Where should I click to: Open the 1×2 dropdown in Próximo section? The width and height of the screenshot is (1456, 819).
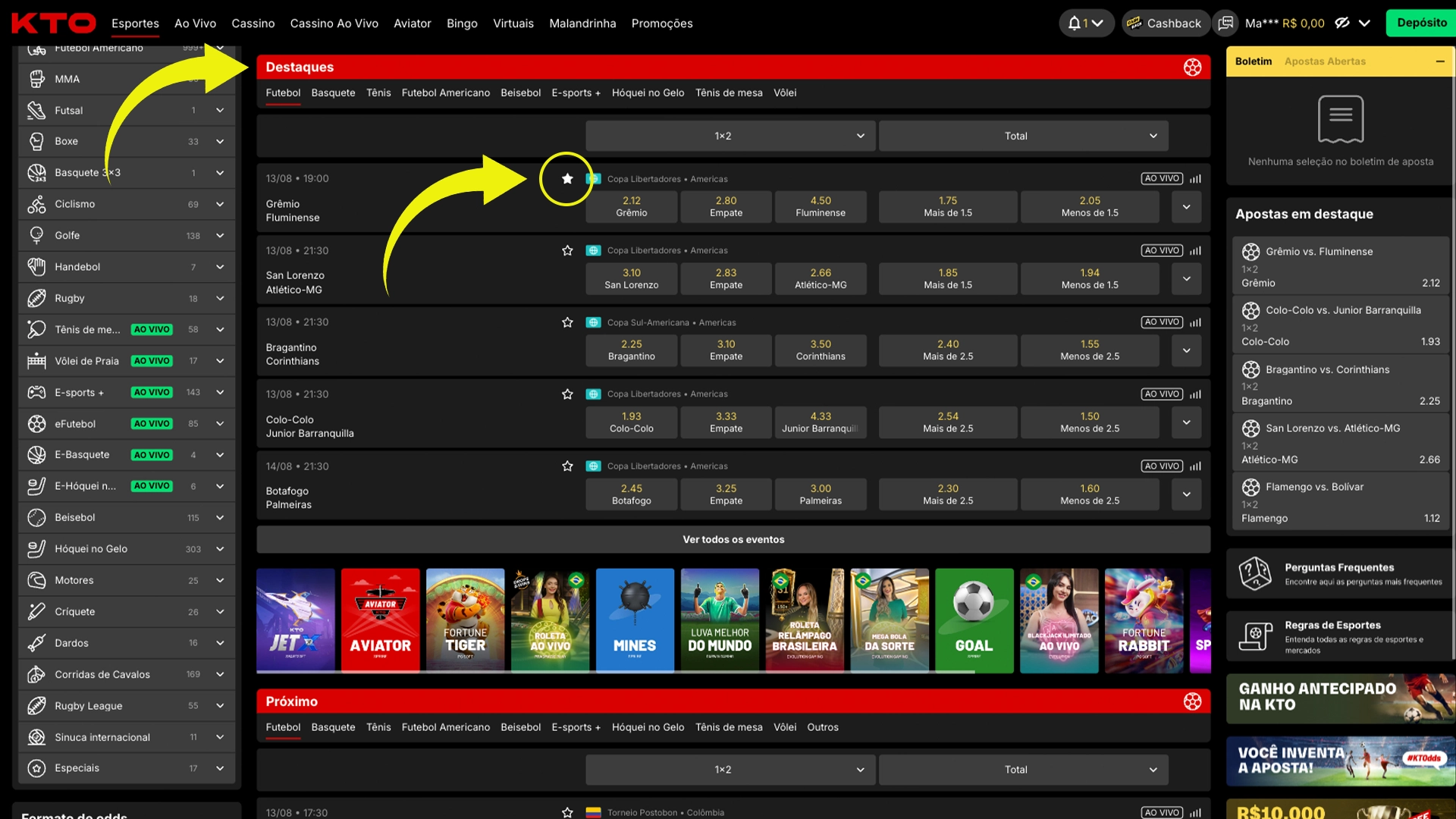click(x=730, y=770)
